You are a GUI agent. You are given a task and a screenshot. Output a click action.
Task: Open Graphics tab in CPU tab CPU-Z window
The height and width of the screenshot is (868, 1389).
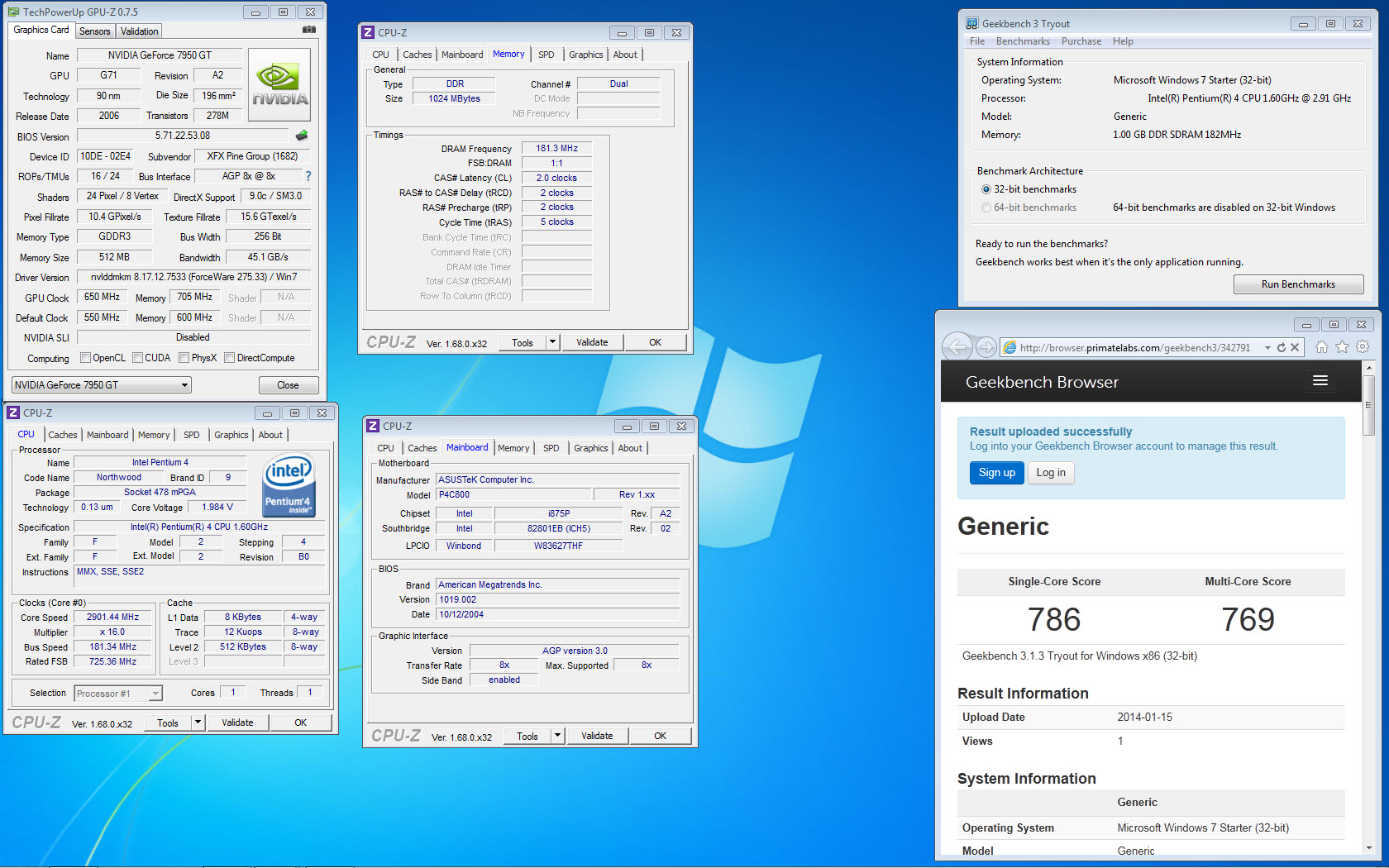231,435
